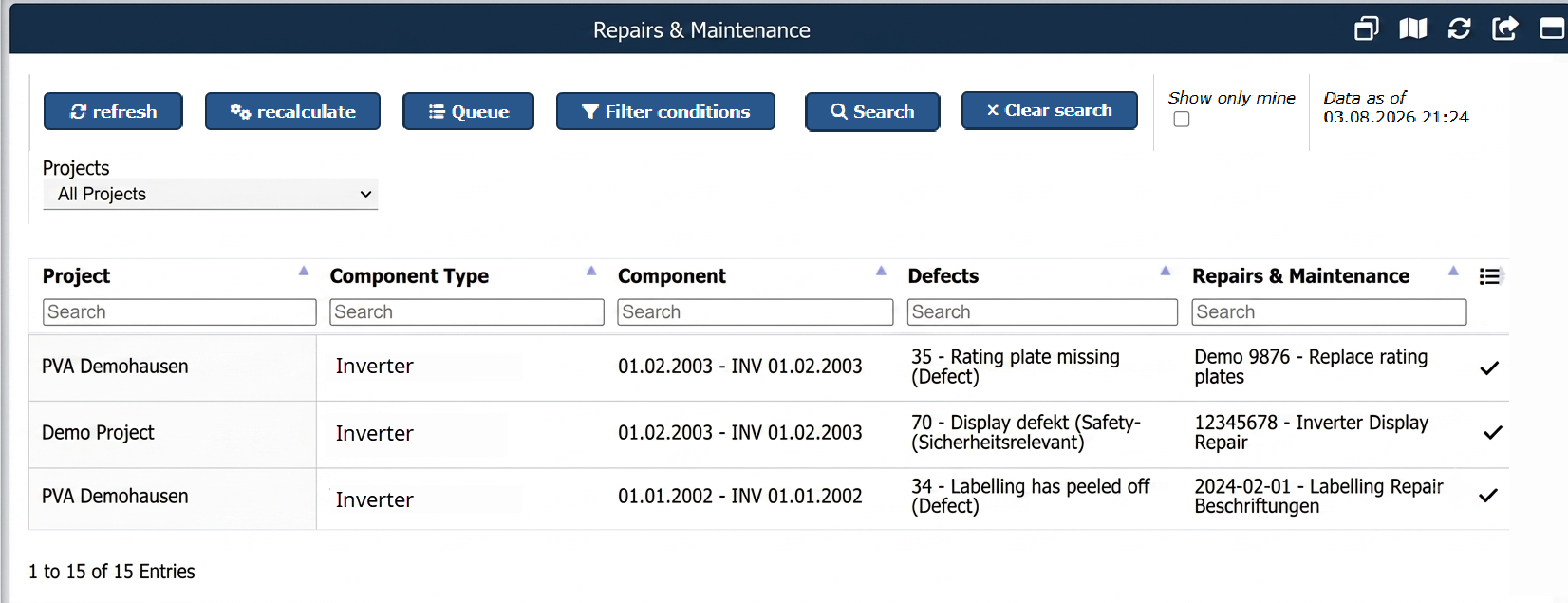1568x603 pixels.
Task: Sort by Project column arrow
Action: point(304,272)
